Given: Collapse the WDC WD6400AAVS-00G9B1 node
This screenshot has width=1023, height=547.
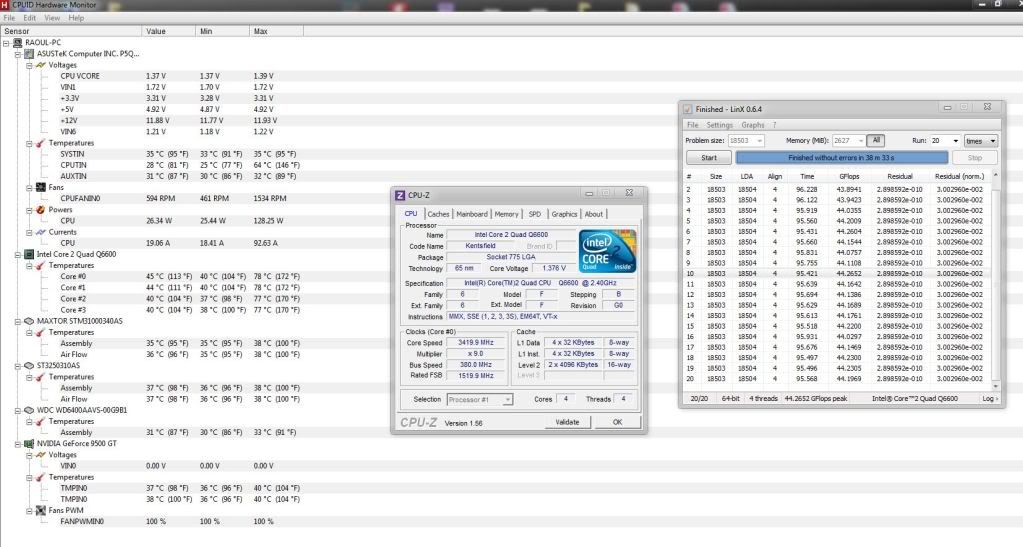Looking at the screenshot, I should tap(18, 411).
